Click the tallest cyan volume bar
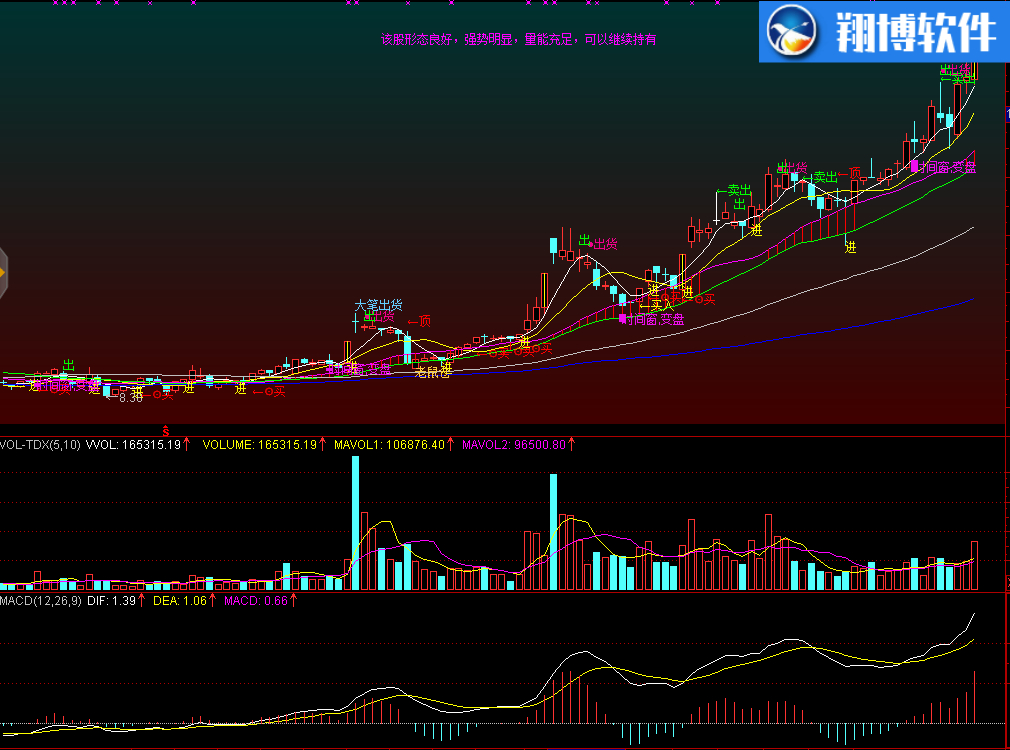1010x750 pixels. pos(356,523)
